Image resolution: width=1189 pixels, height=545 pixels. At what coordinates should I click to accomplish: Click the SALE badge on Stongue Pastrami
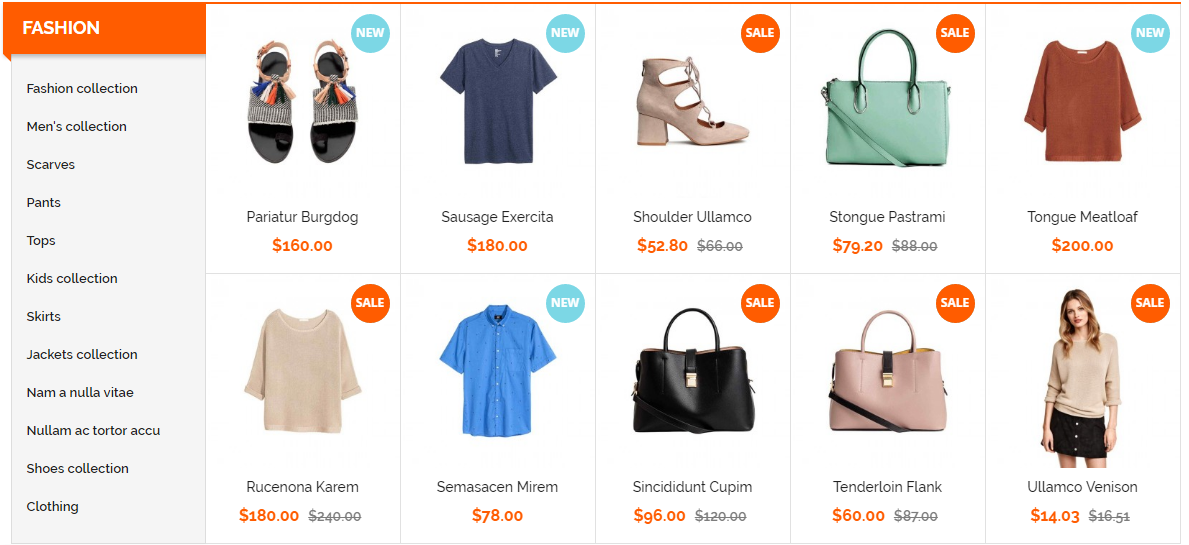pyautogui.click(x=955, y=33)
